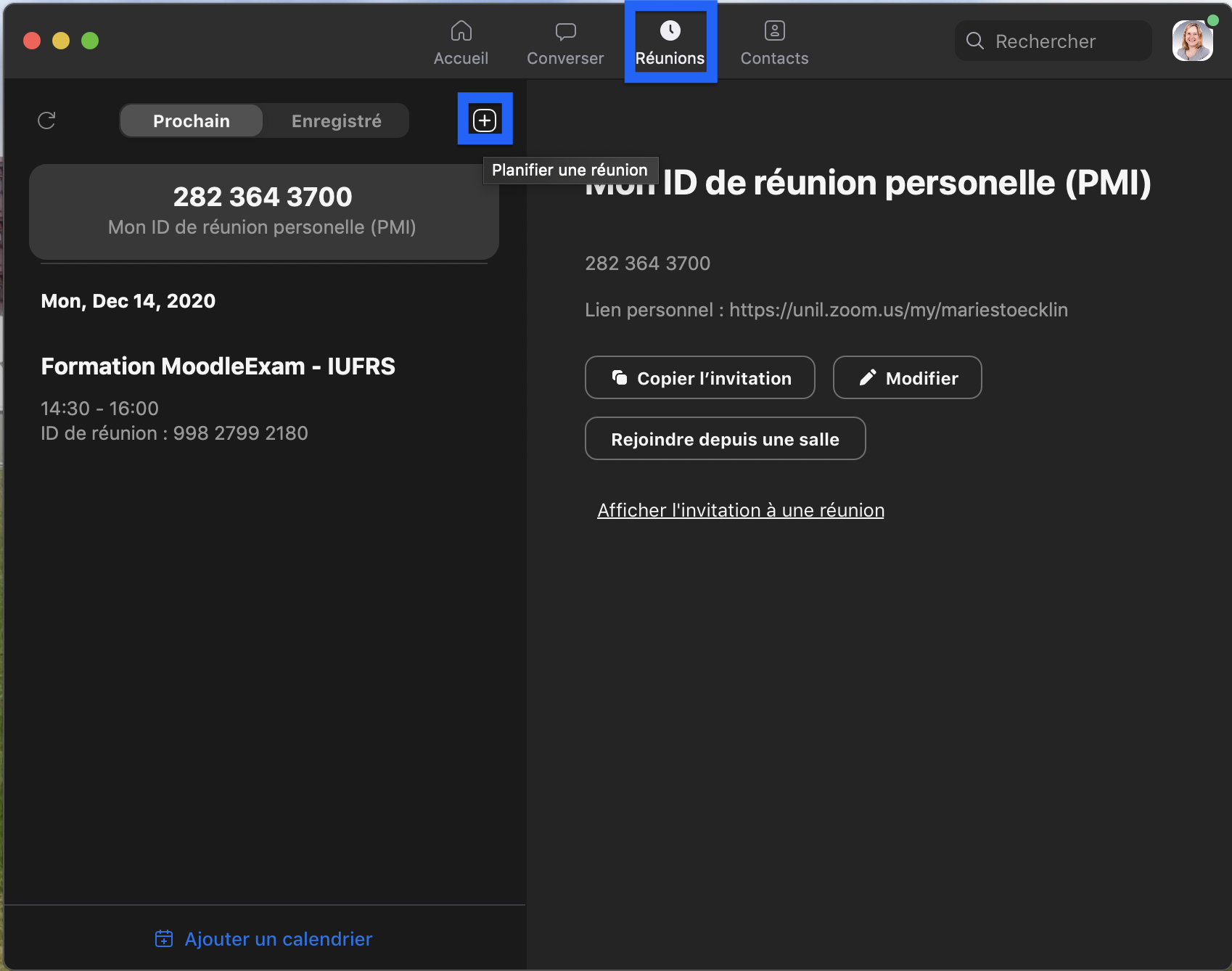The height and width of the screenshot is (971, 1232).
Task: Click the magnifying glass search icon
Action: click(975, 41)
